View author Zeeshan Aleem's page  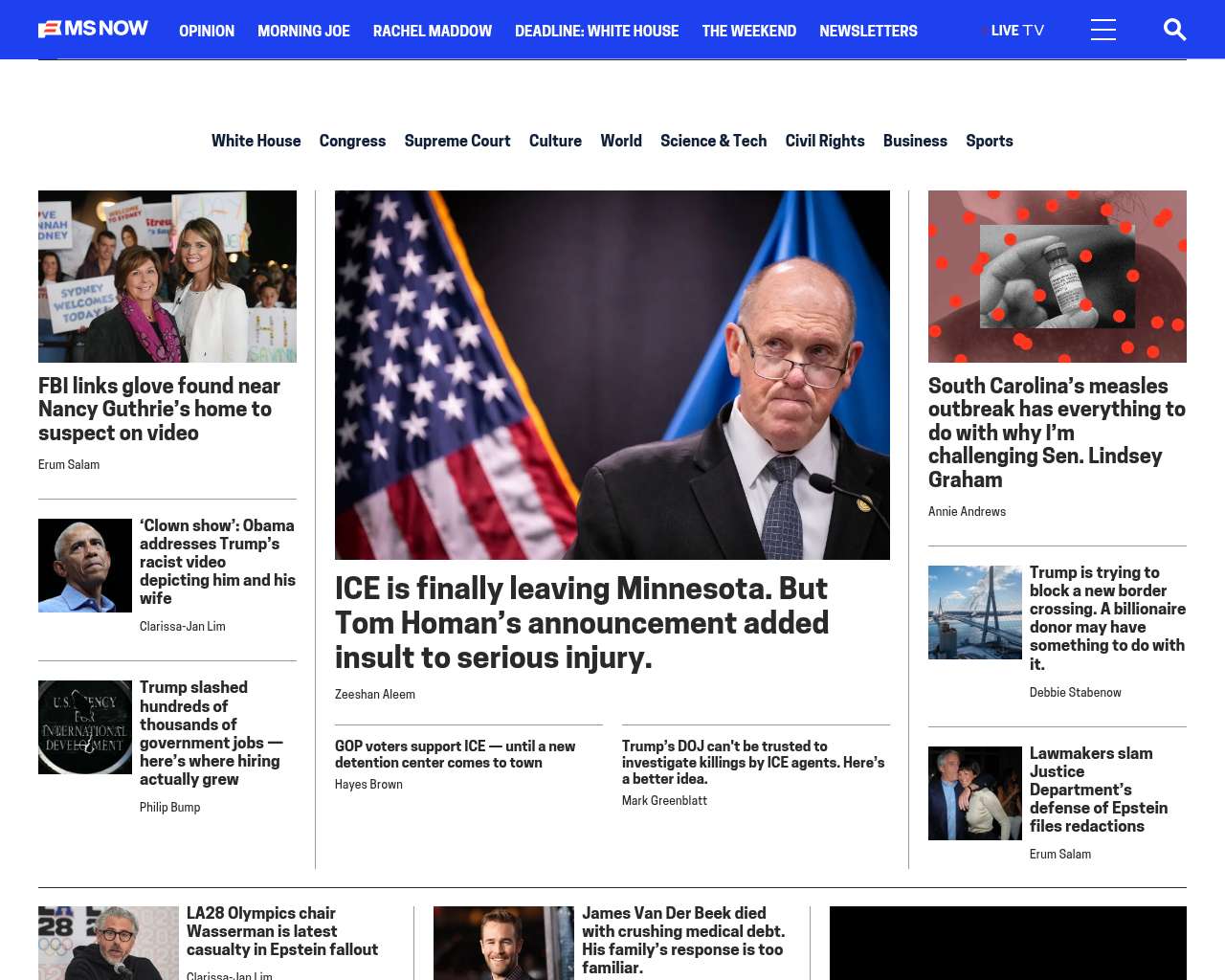375,695
